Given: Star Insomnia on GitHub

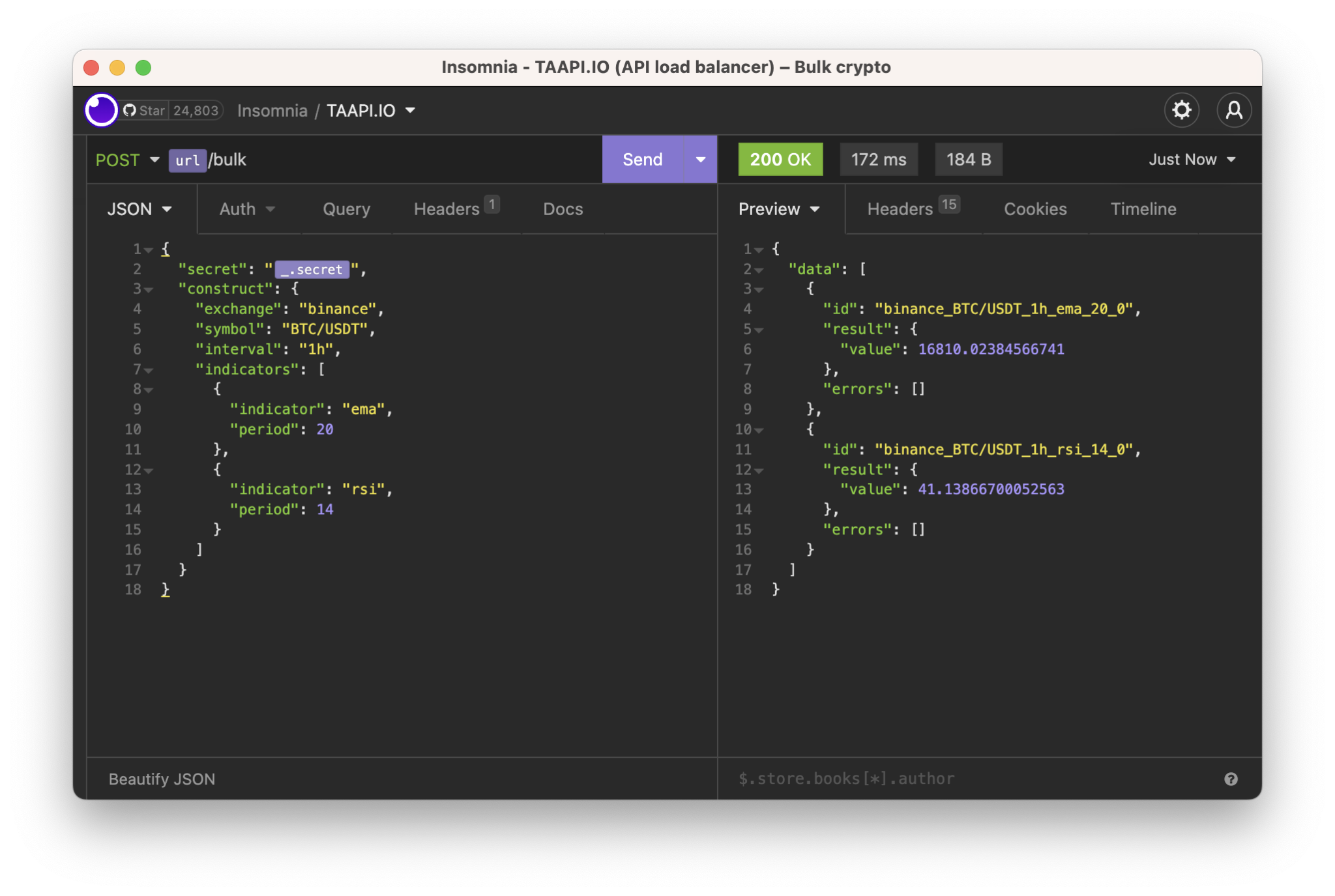Looking at the screenshot, I should pyautogui.click(x=145, y=110).
